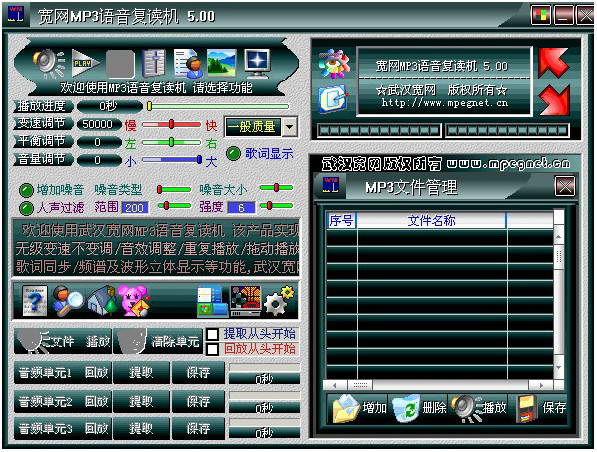Enable the 增加噪音 add noise toggle
Viewport: 597px width, 452px height.
pos(26,190)
